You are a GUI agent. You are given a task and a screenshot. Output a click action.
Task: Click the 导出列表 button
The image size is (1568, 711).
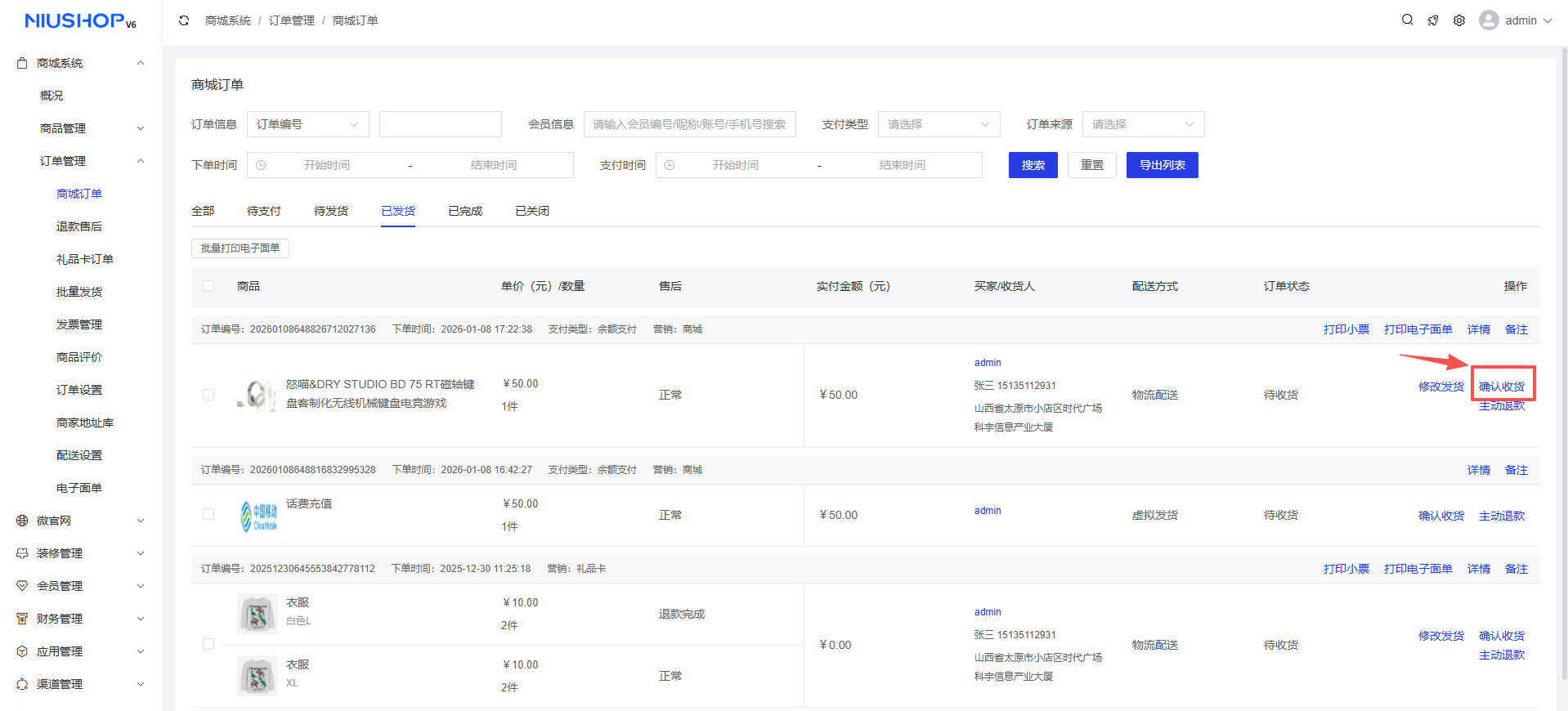(x=1163, y=165)
